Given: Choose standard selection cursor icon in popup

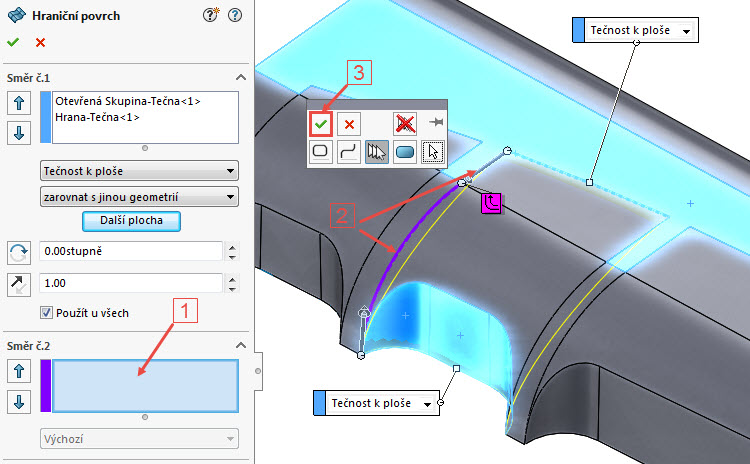Looking at the screenshot, I should pos(433,152).
